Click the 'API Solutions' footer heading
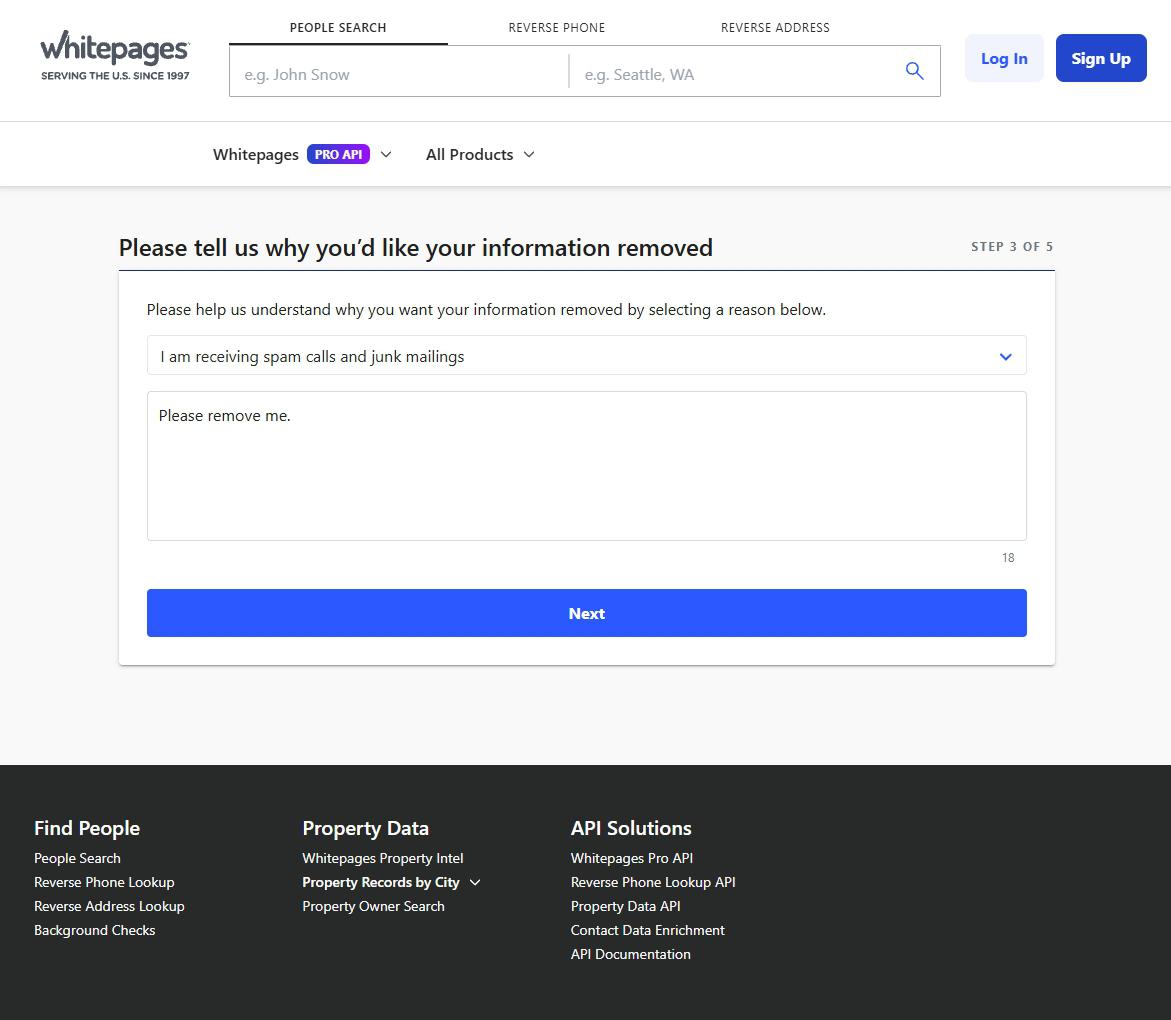Viewport: 1171px width, 1020px height. [x=630, y=827]
